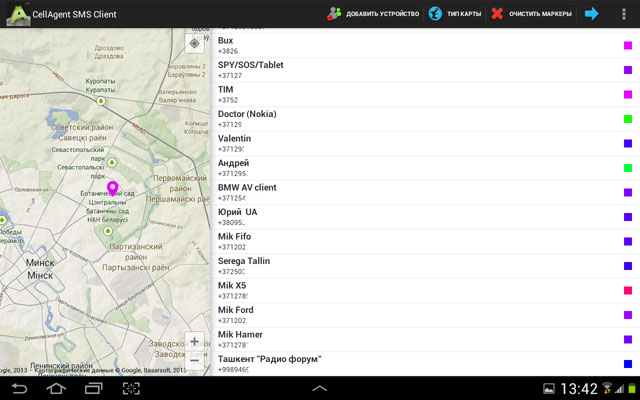Select the Valentin device row

(x=425, y=143)
